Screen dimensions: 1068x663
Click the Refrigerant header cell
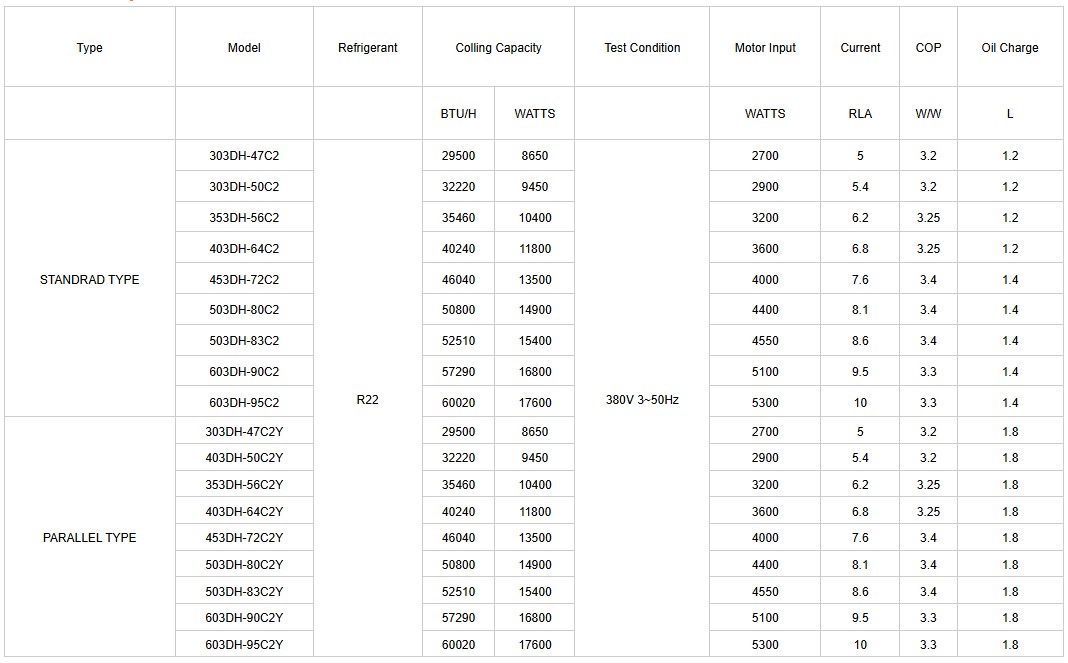367,48
